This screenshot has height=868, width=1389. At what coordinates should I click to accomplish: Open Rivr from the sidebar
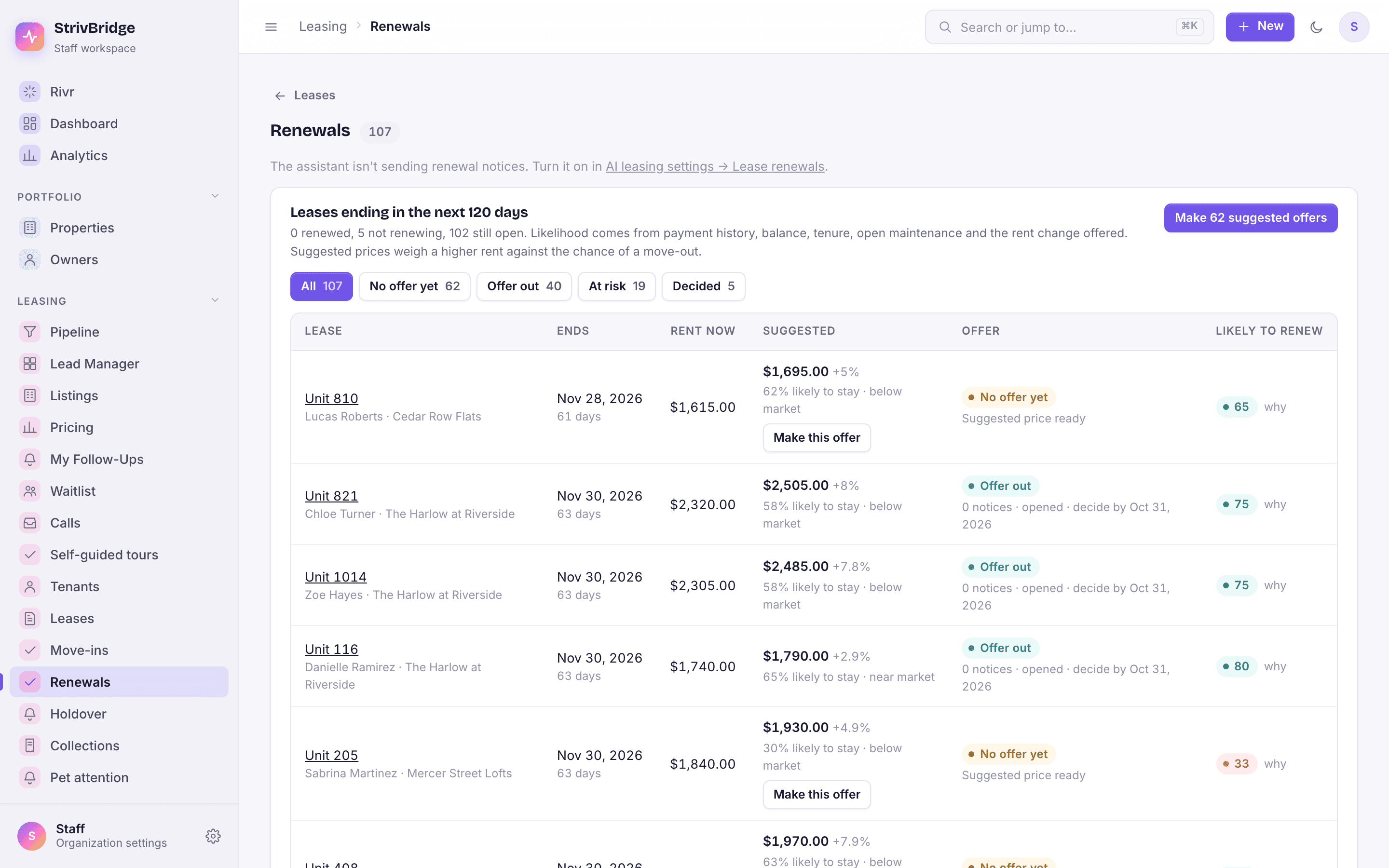[x=119, y=92]
